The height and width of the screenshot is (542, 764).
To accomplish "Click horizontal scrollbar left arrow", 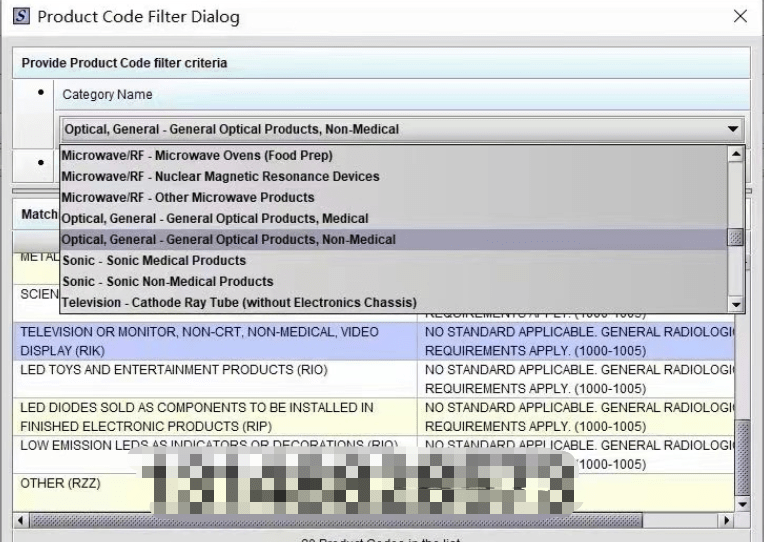I will click(20, 521).
